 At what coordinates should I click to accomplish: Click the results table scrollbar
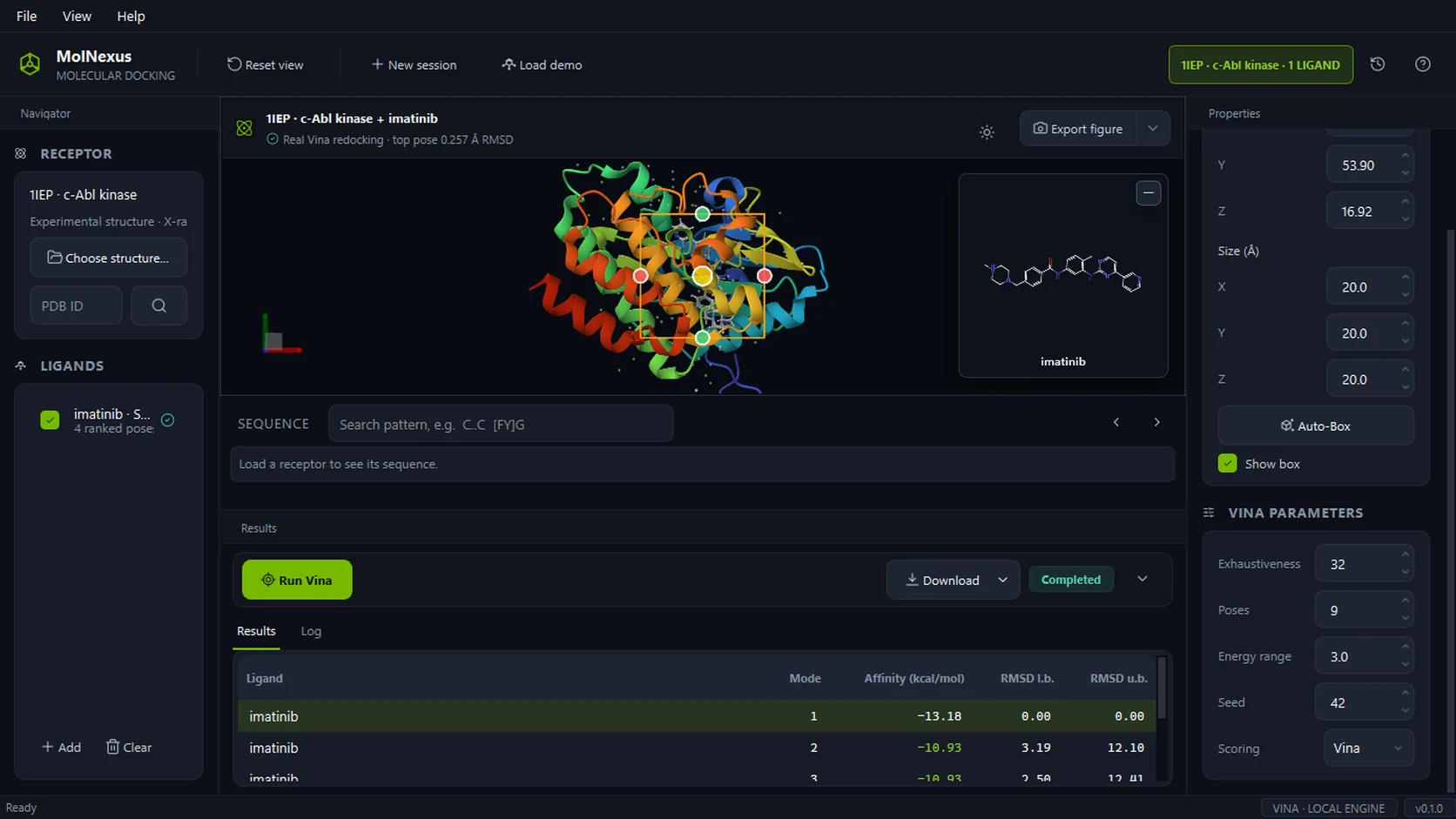tap(1161, 688)
